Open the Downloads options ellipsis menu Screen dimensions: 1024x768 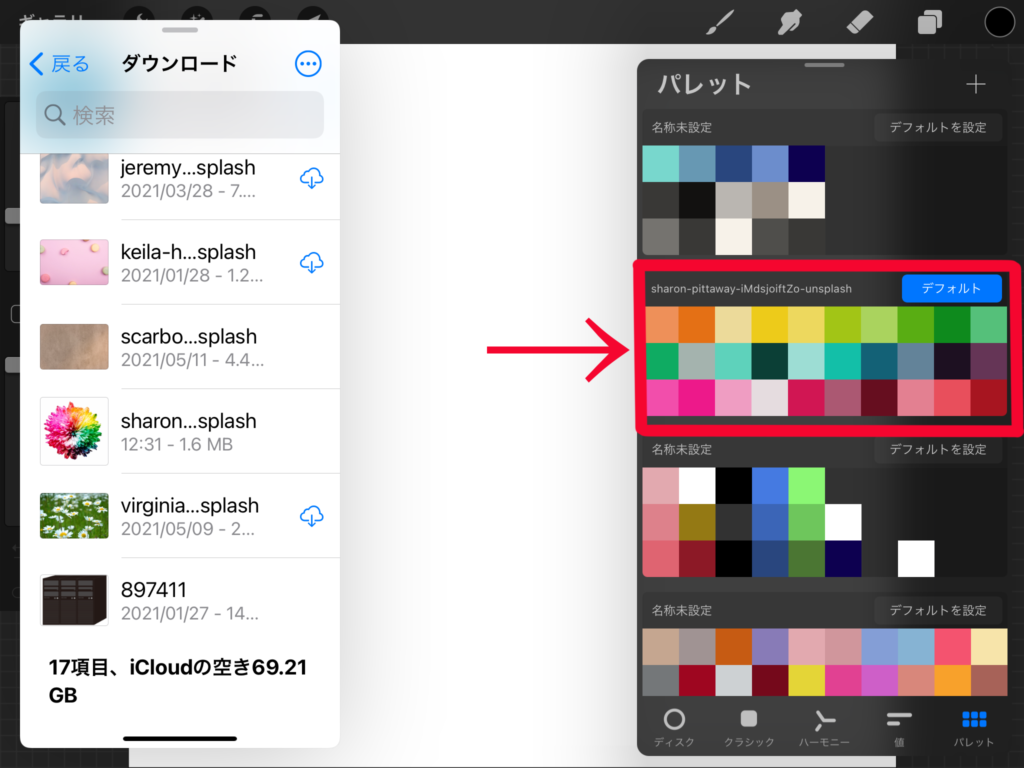tap(308, 63)
